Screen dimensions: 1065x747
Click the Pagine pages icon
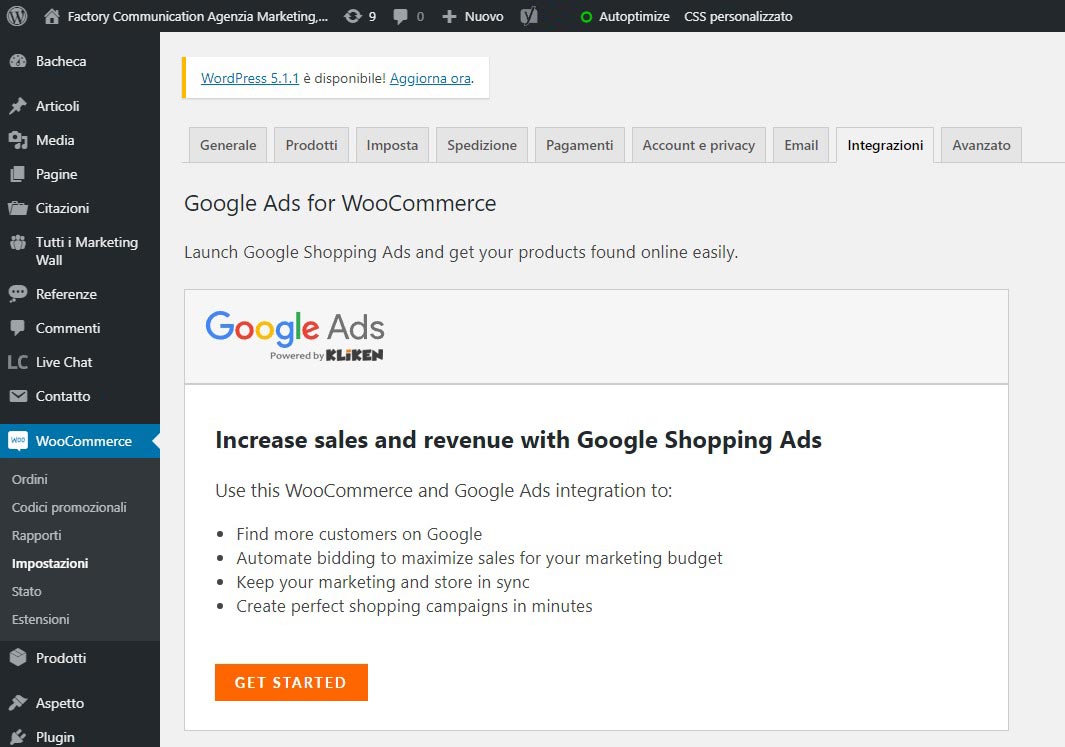pos(18,174)
